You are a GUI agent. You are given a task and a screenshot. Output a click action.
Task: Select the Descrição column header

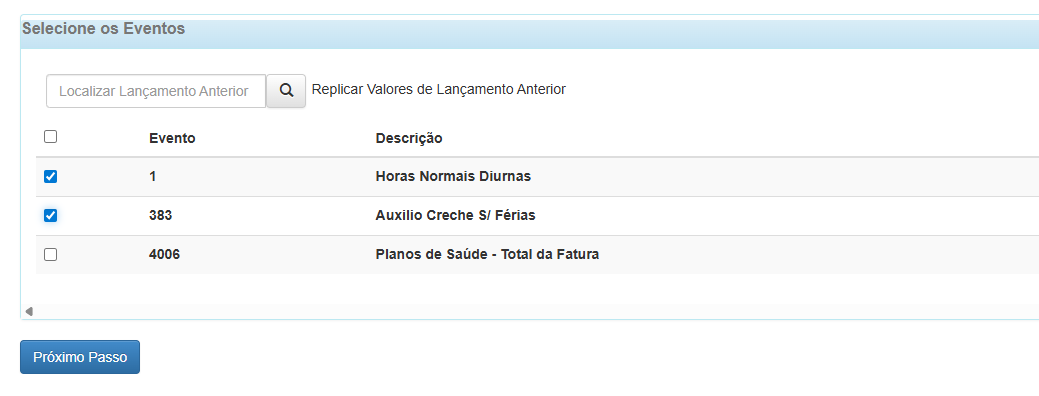[409, 138]
